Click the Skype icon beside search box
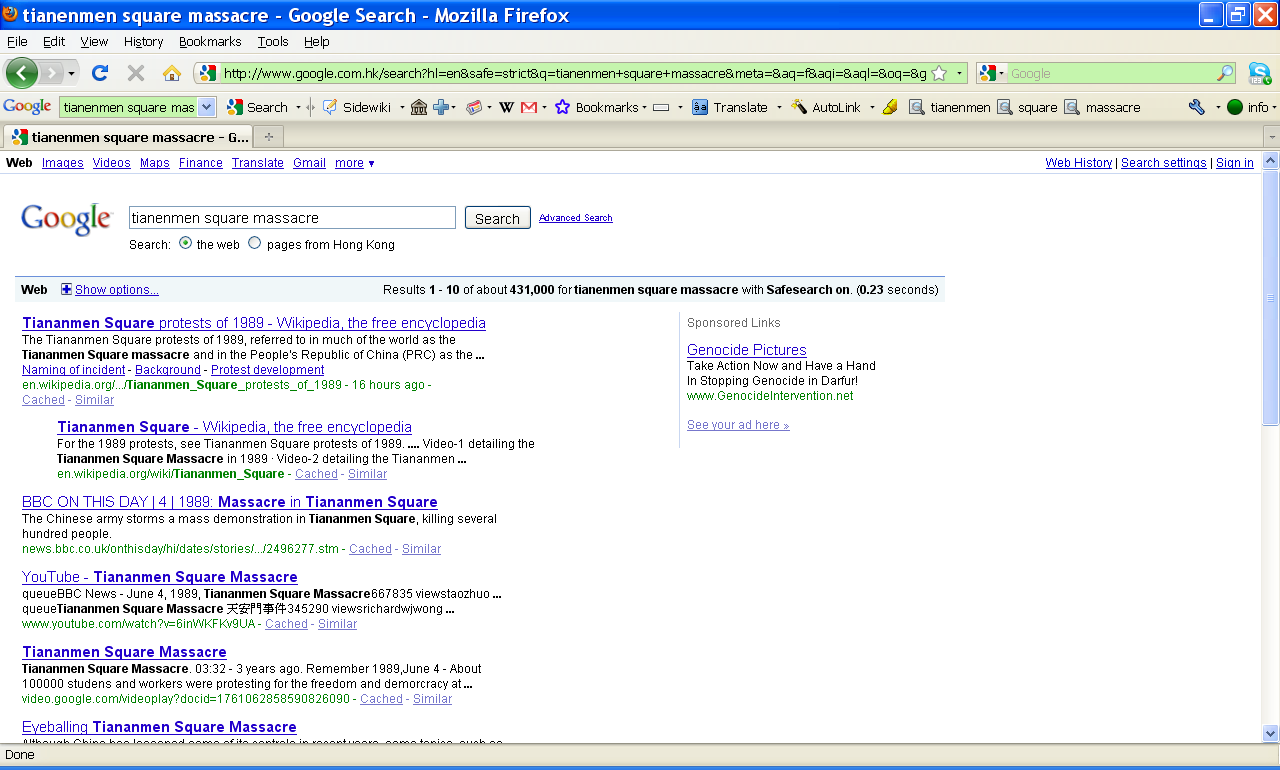Image resolution: width=1280 pixels, height=770 pixels. click(1259, 73)
